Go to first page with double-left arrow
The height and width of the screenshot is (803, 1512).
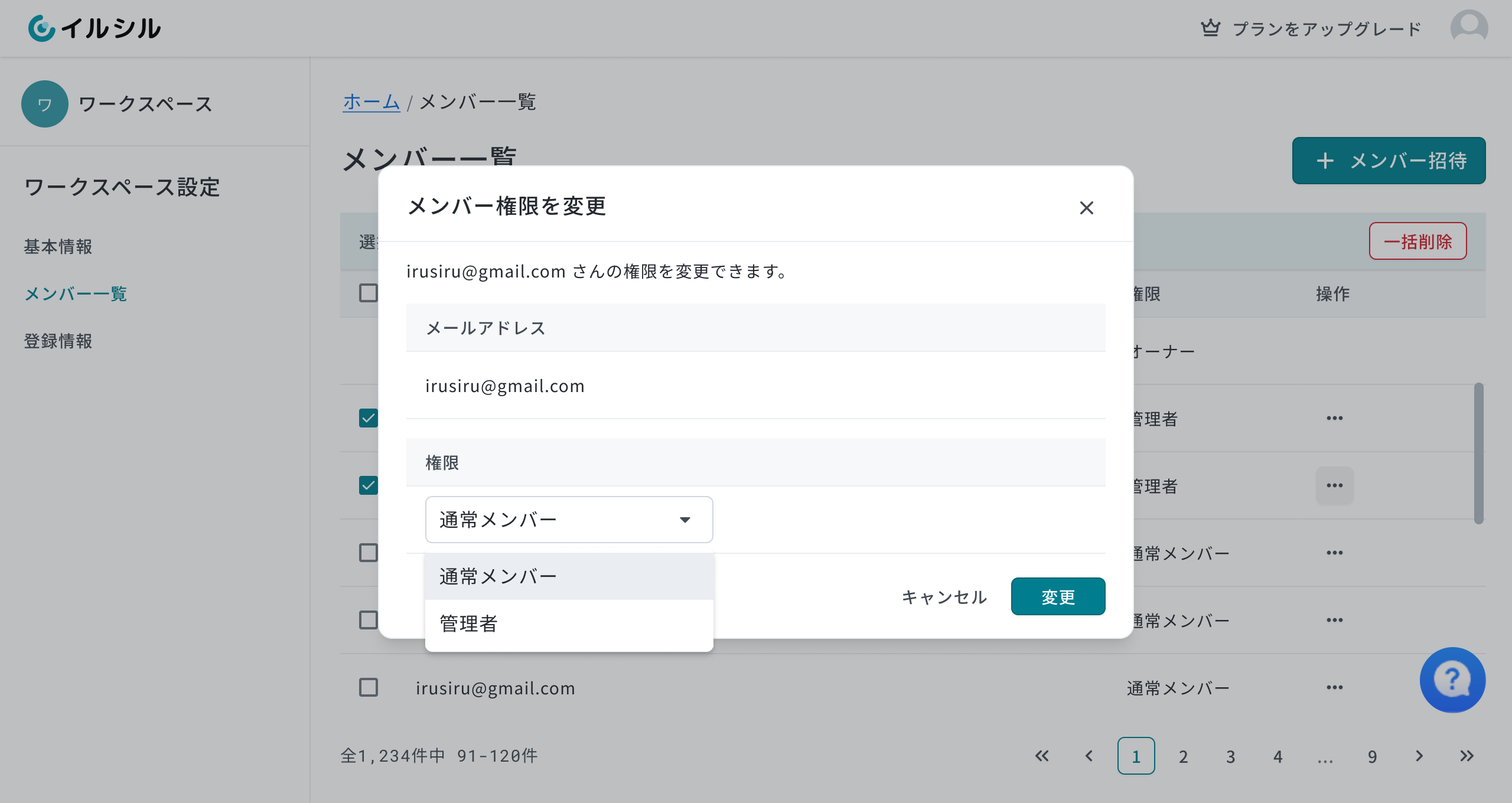coord(1042,756)
